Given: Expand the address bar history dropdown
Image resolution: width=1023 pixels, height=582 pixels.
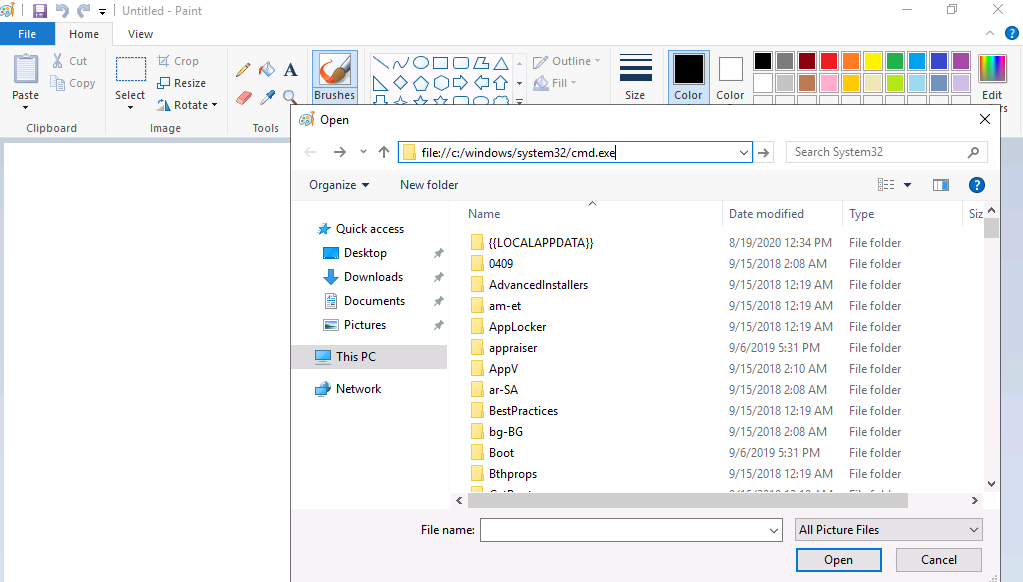Looking at the screenshot, I should [743, 153].
